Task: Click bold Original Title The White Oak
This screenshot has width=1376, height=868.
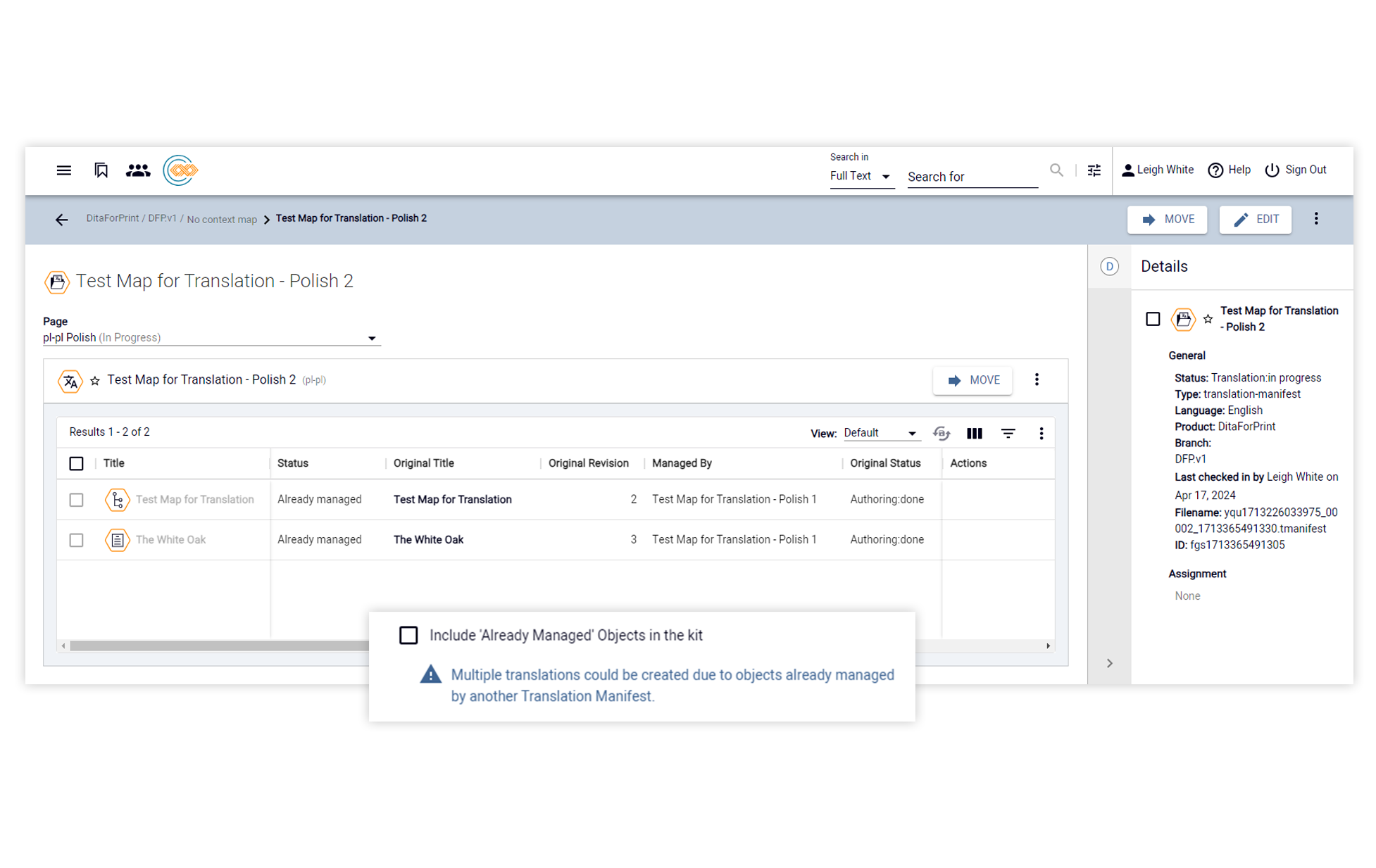Action: tap(428, 540)
